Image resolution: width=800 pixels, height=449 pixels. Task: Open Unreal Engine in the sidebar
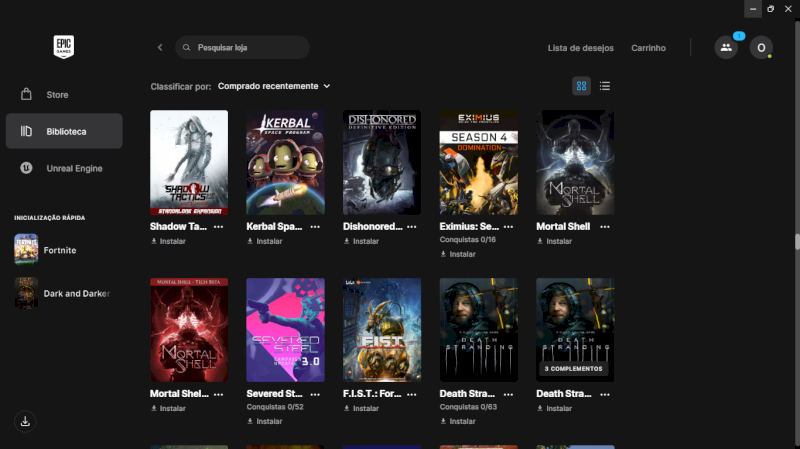click(74, 168)
